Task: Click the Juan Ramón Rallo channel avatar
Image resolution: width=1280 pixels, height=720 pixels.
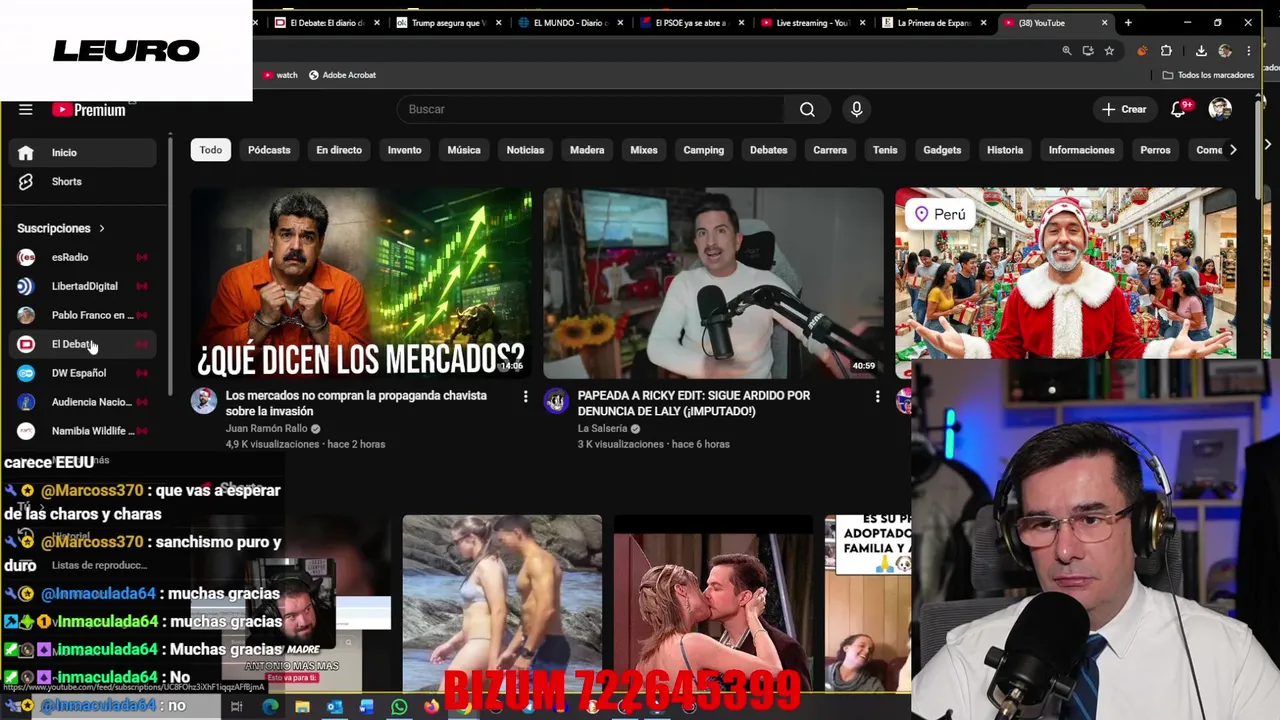Action: (x=204, y=401)
